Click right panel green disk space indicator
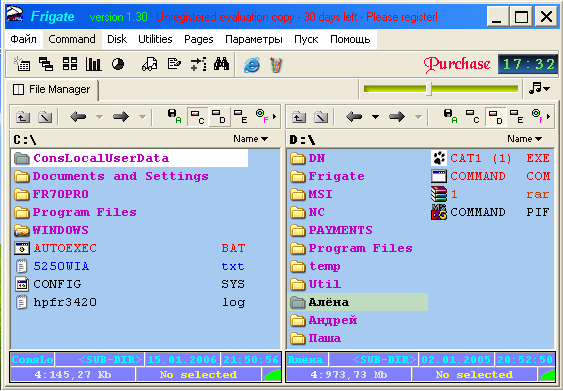This screenshot has width=563, height=391. point(548,375)
